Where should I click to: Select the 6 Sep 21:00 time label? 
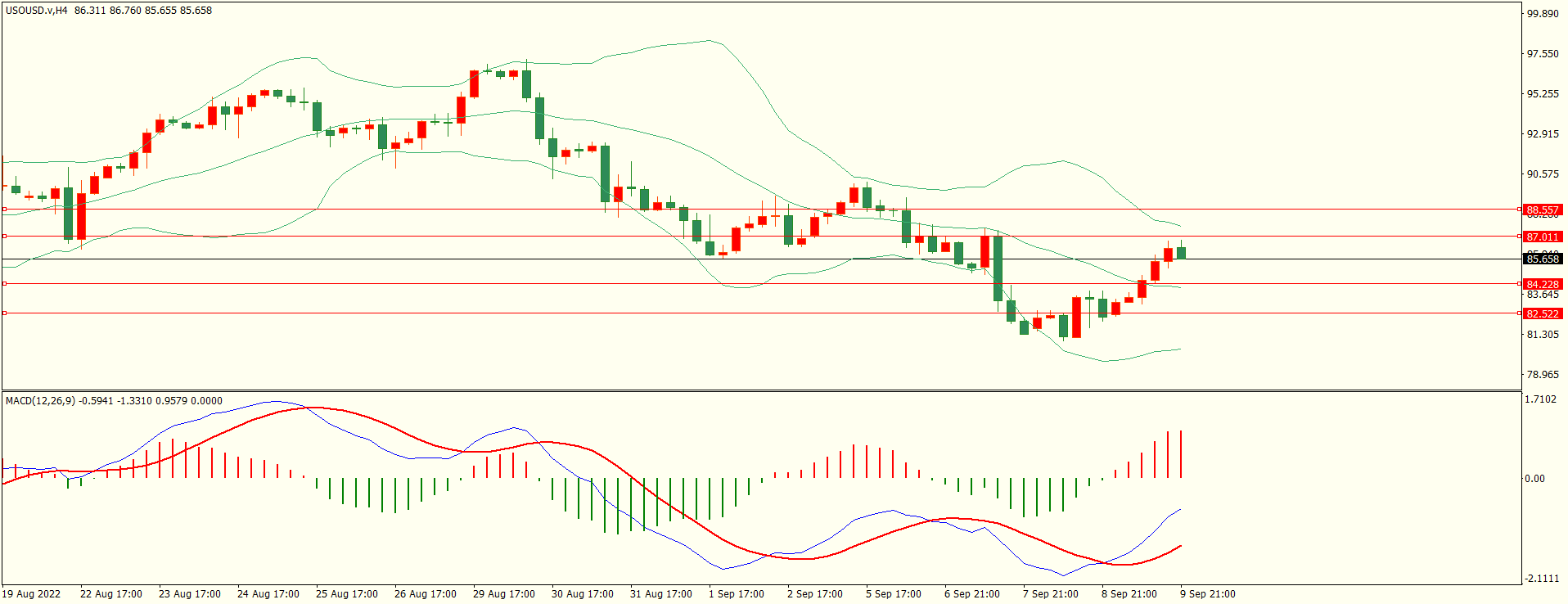pyautogui.click(x=972, y=594)
